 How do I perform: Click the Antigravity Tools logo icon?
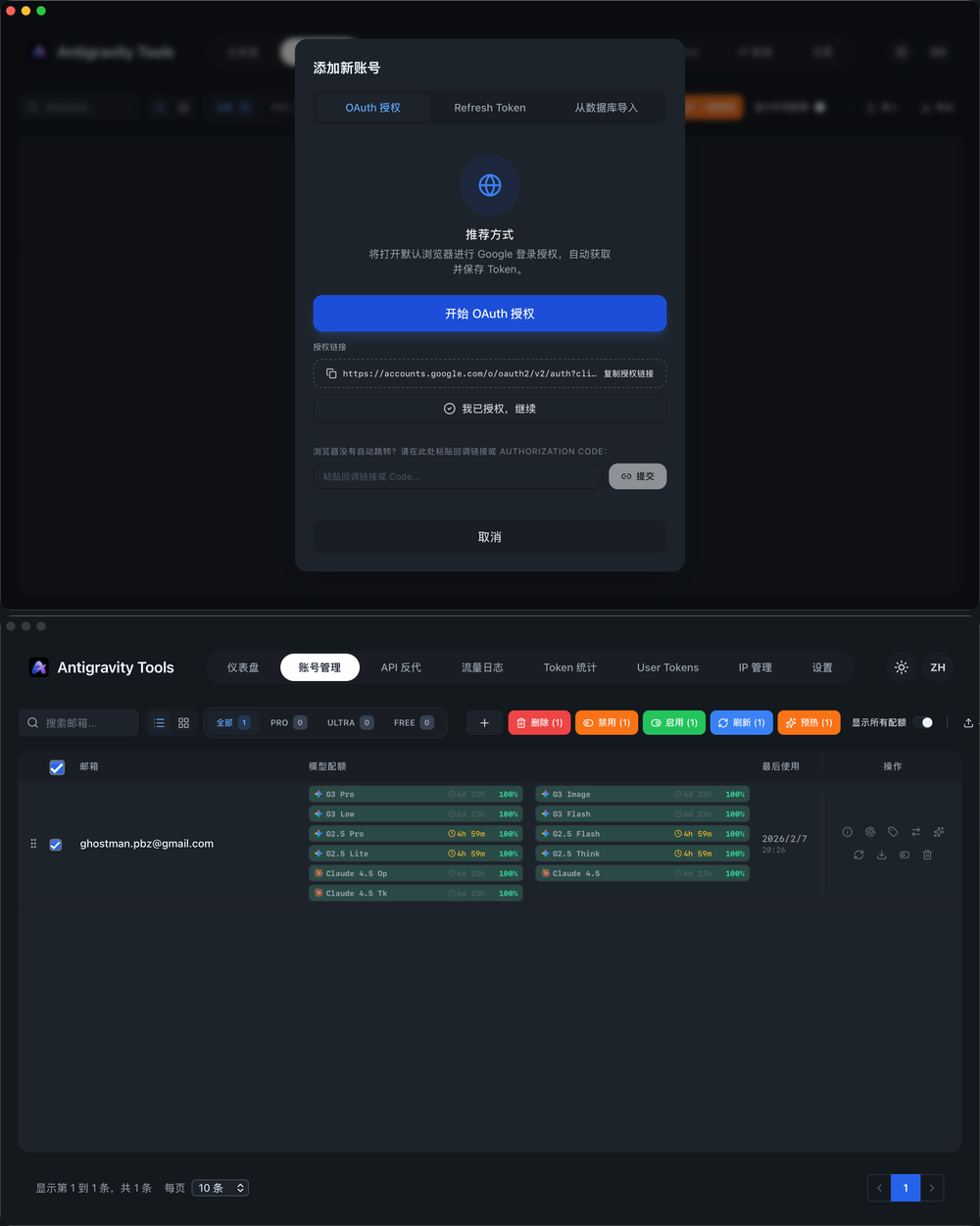click(39, 667)
